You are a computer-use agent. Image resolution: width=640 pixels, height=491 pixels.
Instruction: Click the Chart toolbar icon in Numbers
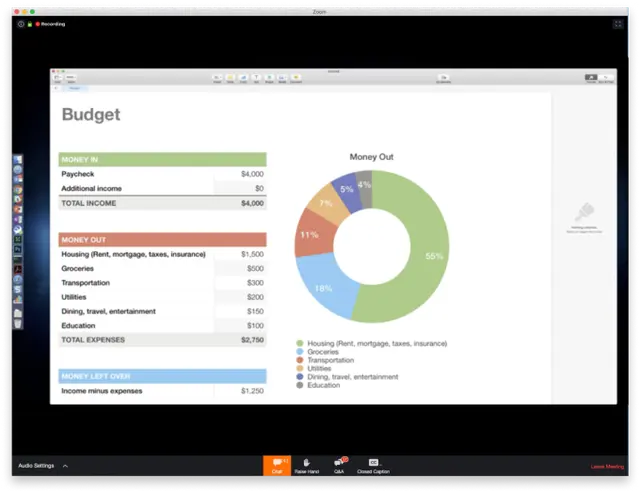(243, 78)
